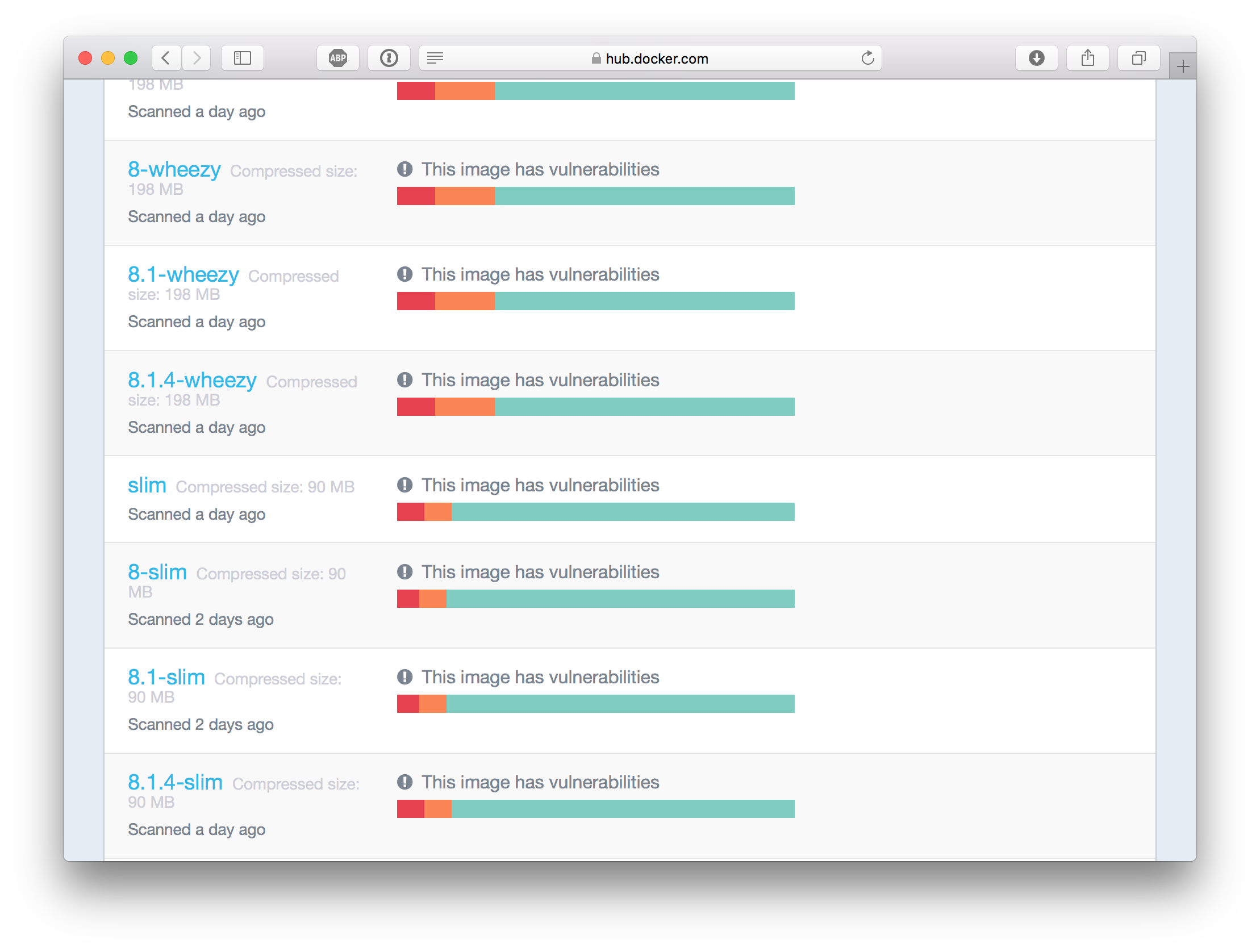The height and width of the screenshot is (952, 1260).
Task: Show Reader view via lines icon
Action: 435,58
